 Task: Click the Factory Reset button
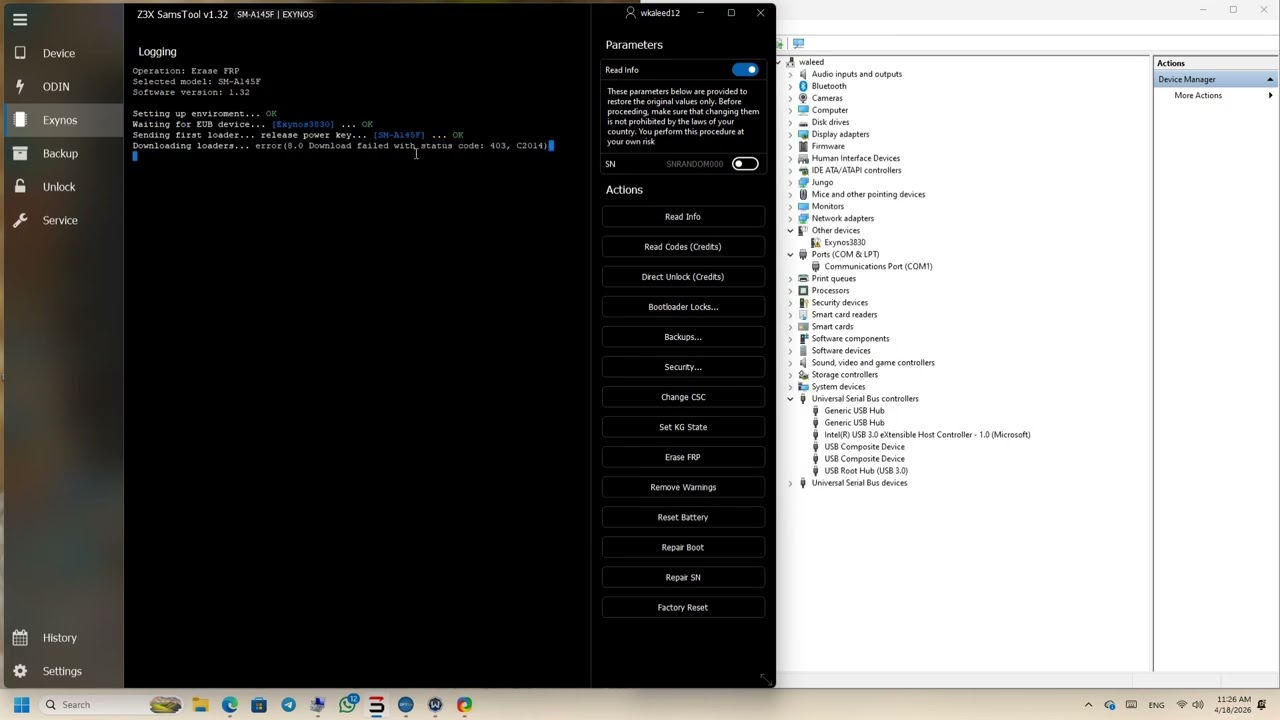[x=683, y=607]
